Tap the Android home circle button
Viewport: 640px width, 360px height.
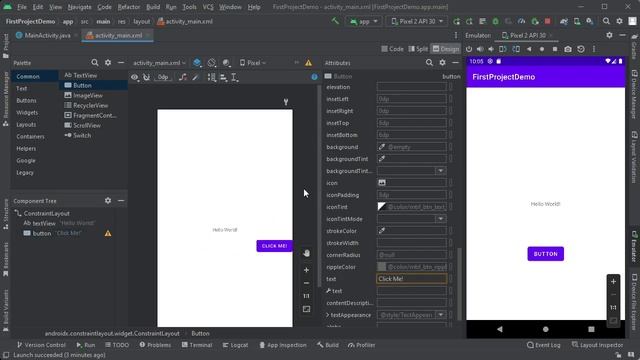(x=545, y=329)
